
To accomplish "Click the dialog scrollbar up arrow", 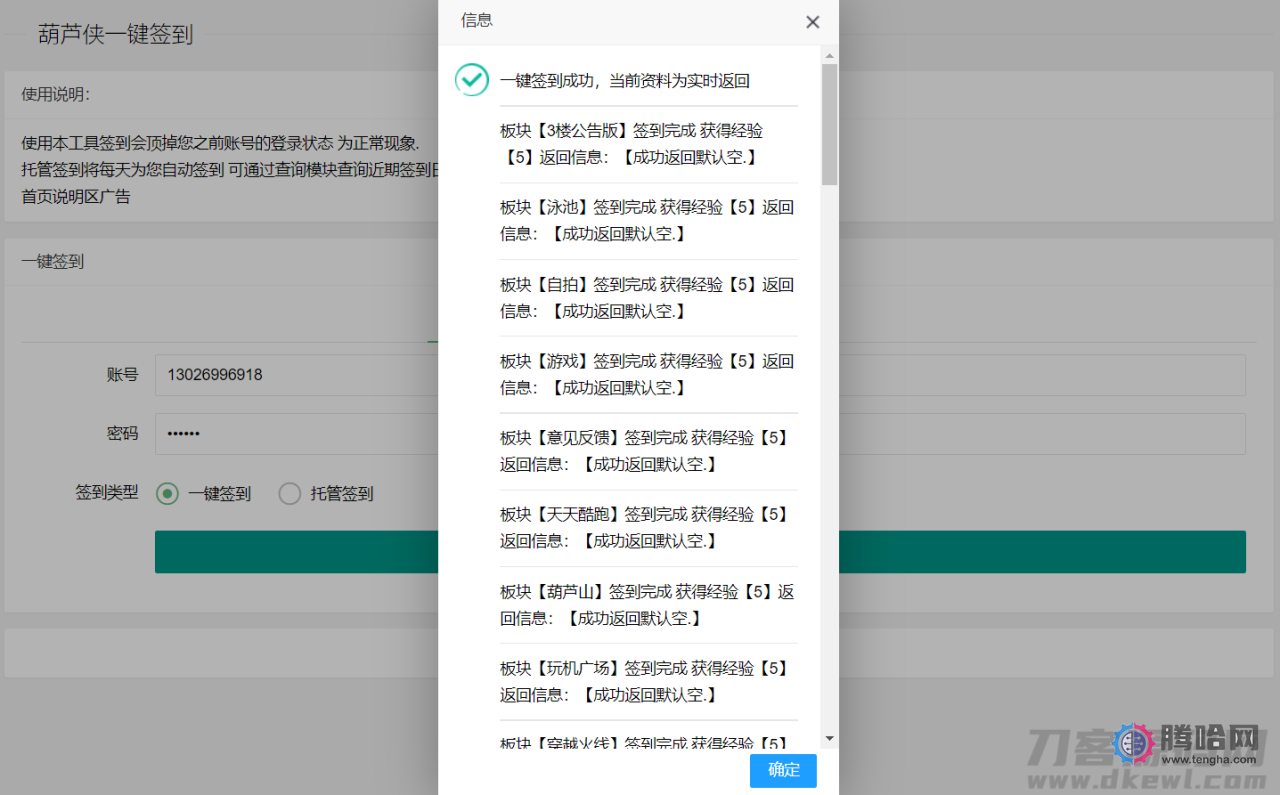I will click(x=829, y=56).
